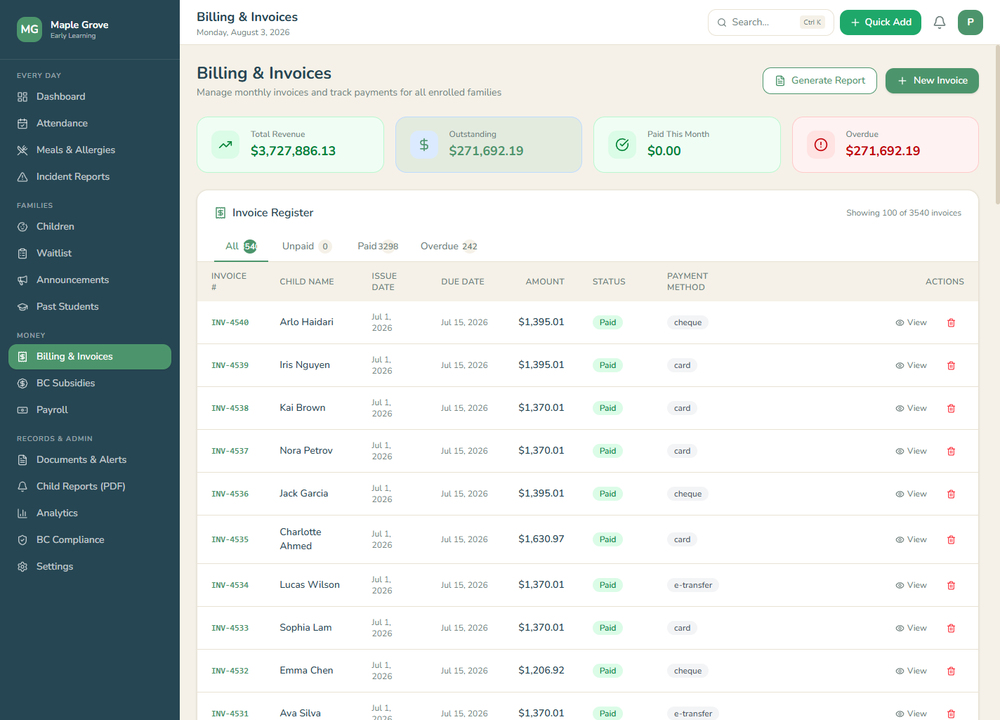Screen dimensions: 1000x720
Task: Click the DUE DATE column header
Action: [x=462, y=282]
